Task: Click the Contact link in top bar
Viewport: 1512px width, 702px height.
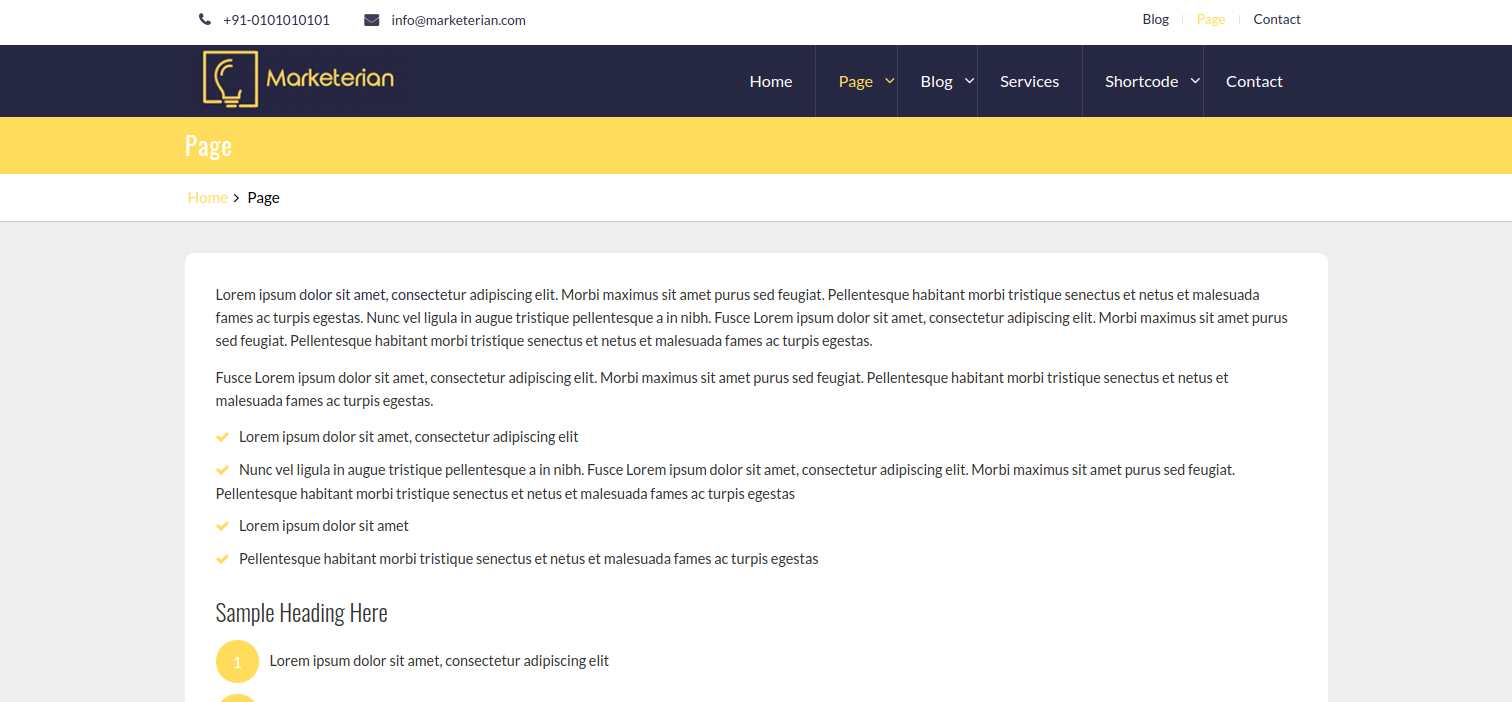Action: 1277,19
